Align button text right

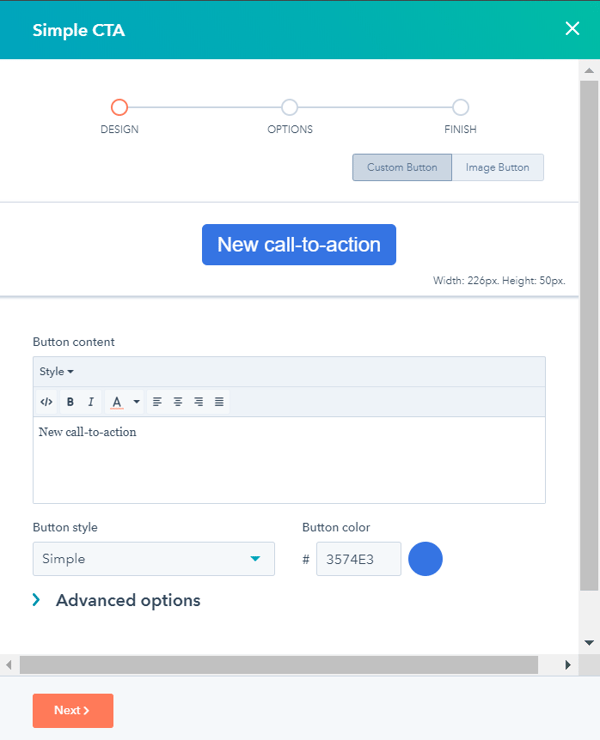click(199, 402)
